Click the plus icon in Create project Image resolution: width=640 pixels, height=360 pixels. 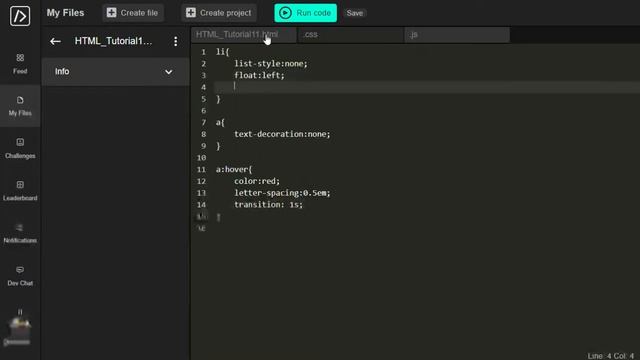(x=191, y=13)
